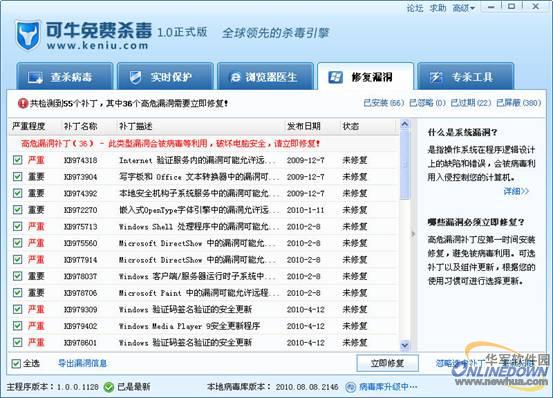Click the red warning icon beside patch summary
The width and height of the screenshot is (553, 398).
pyautogui.click(x=23, y=103)
